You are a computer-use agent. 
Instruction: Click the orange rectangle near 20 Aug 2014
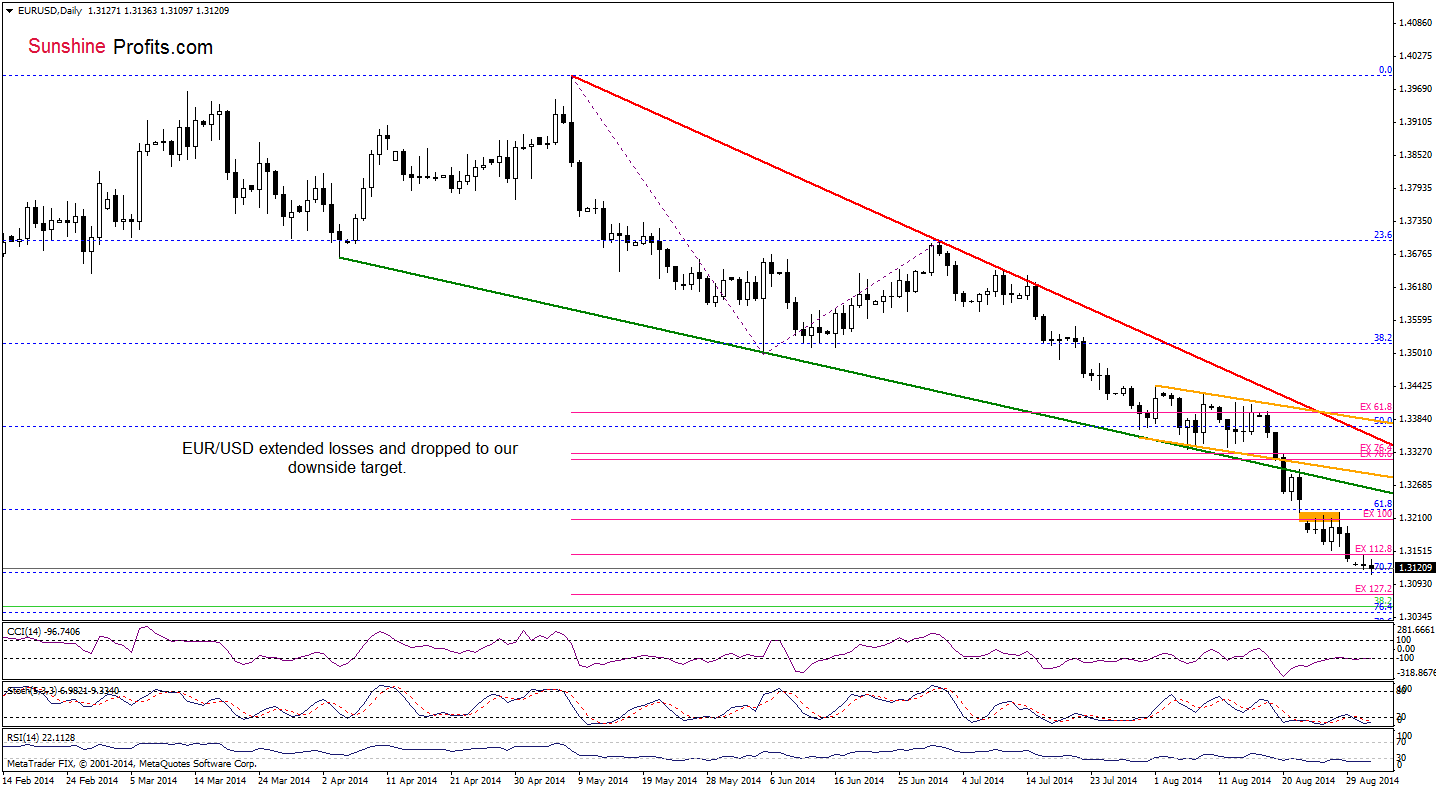pos(1319,516)
